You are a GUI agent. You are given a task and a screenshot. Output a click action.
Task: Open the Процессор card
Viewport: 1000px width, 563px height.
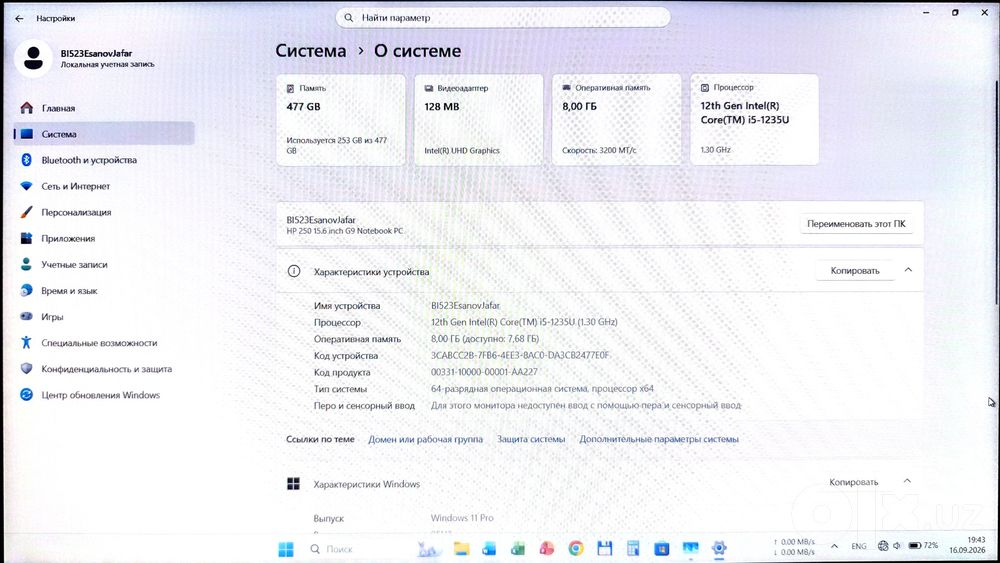click(x=754, y=119)
